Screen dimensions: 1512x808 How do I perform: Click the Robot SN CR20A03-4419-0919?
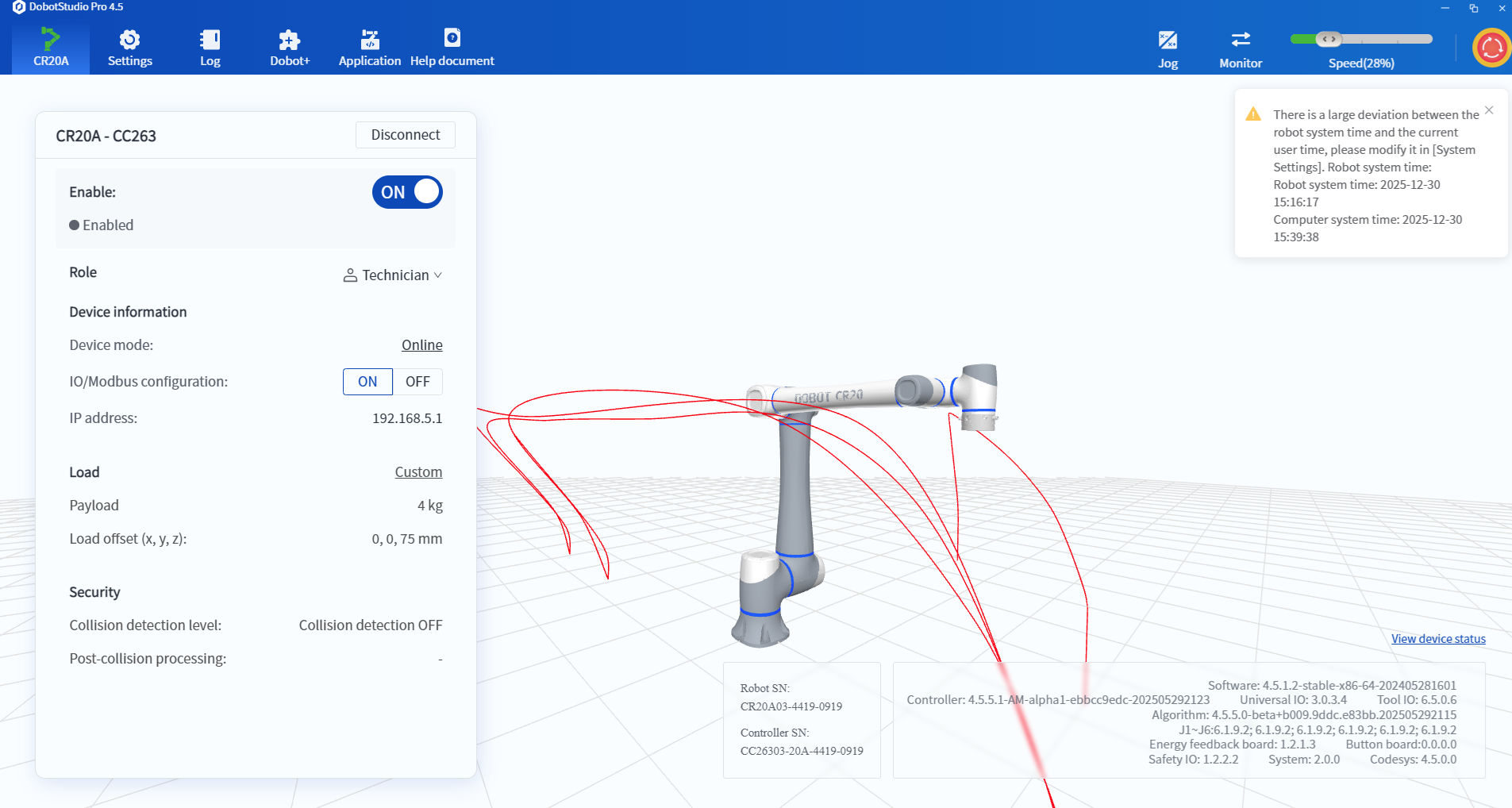791,706
